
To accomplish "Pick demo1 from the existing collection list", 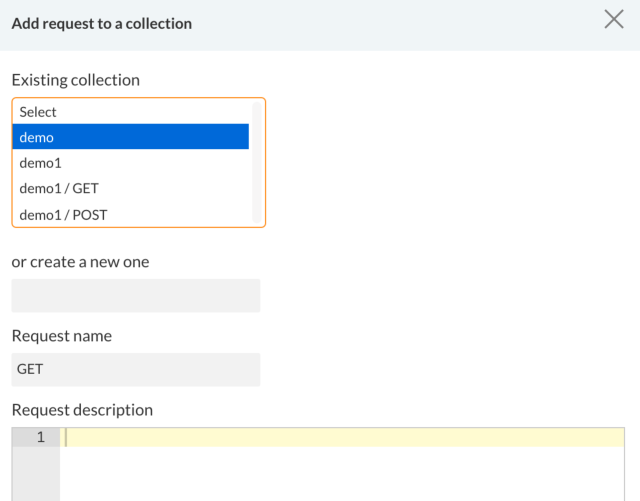I will coord(130,162).
